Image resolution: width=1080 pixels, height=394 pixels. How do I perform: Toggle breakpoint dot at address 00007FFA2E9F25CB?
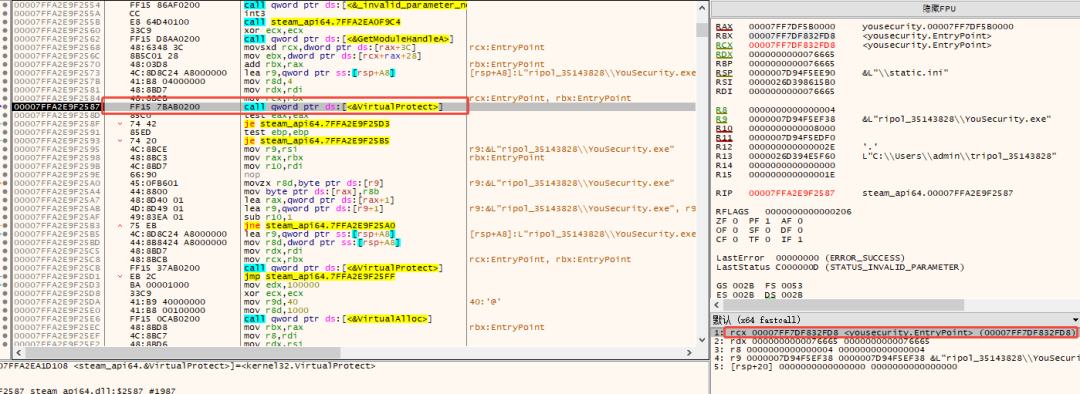6,267
